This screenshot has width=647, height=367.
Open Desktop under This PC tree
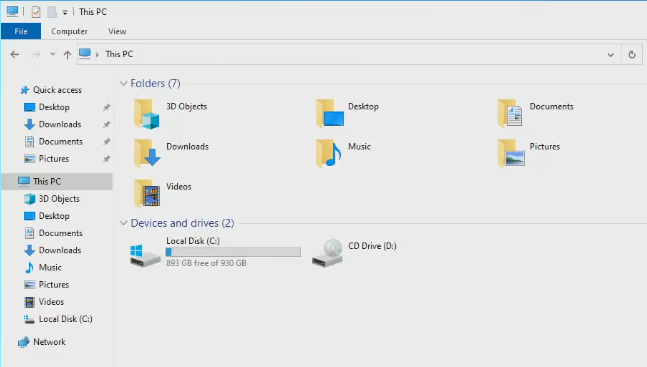tap(54, 216)
